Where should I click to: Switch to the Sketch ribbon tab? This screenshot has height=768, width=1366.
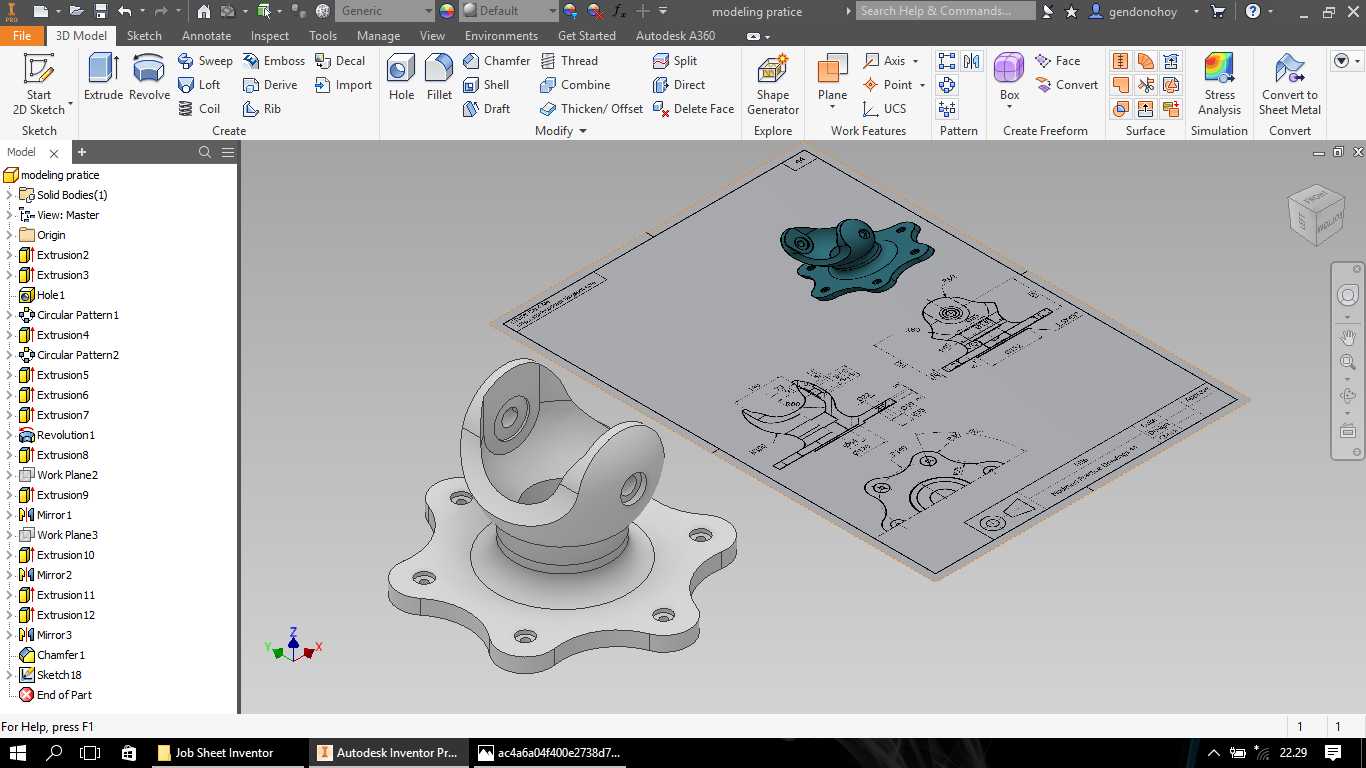coord(144,35)
